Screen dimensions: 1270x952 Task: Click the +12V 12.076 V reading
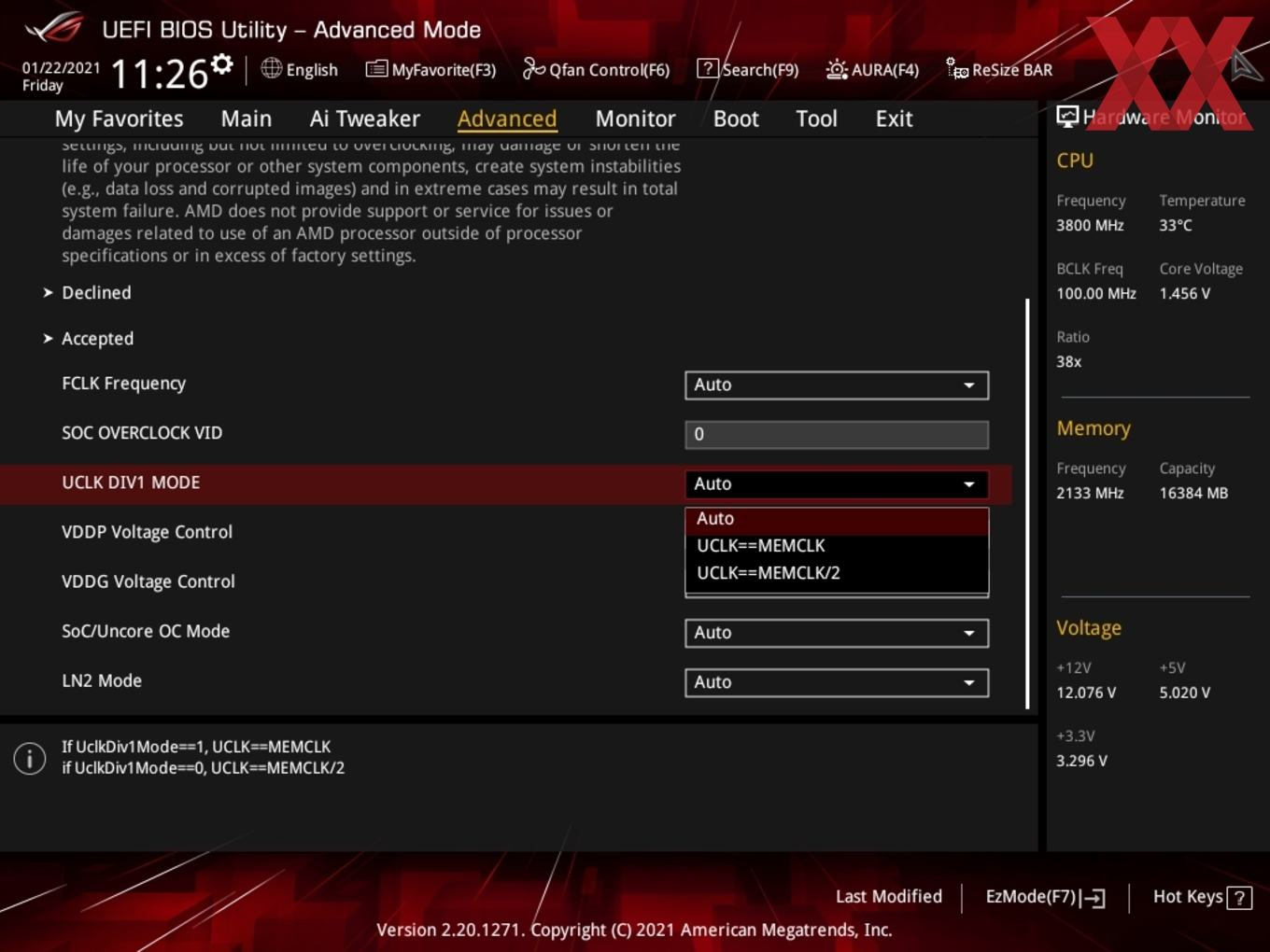click(1086, 693)
